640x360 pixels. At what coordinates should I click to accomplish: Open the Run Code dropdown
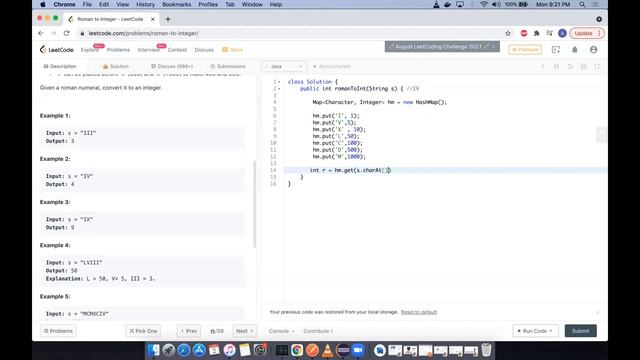coord(535,331)
